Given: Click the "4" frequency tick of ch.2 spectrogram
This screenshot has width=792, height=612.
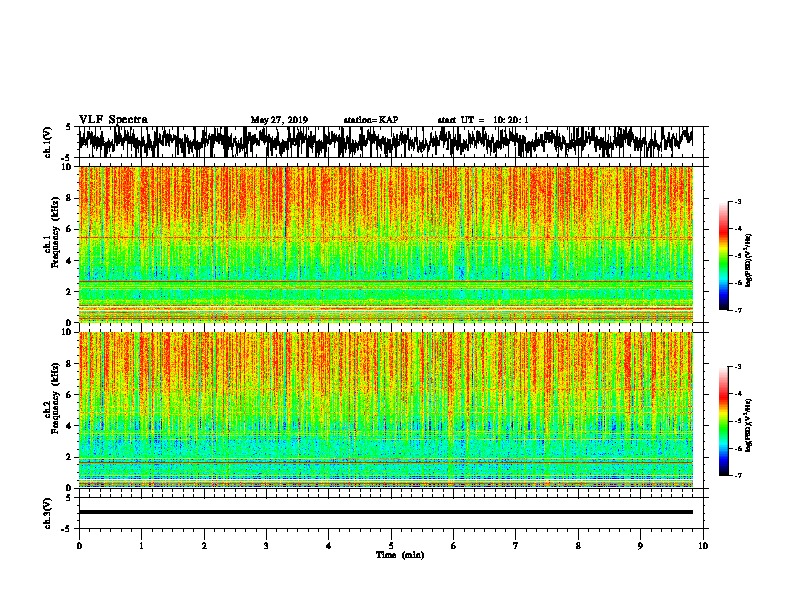Looking at the screenshot, I should tap(70, 426).
